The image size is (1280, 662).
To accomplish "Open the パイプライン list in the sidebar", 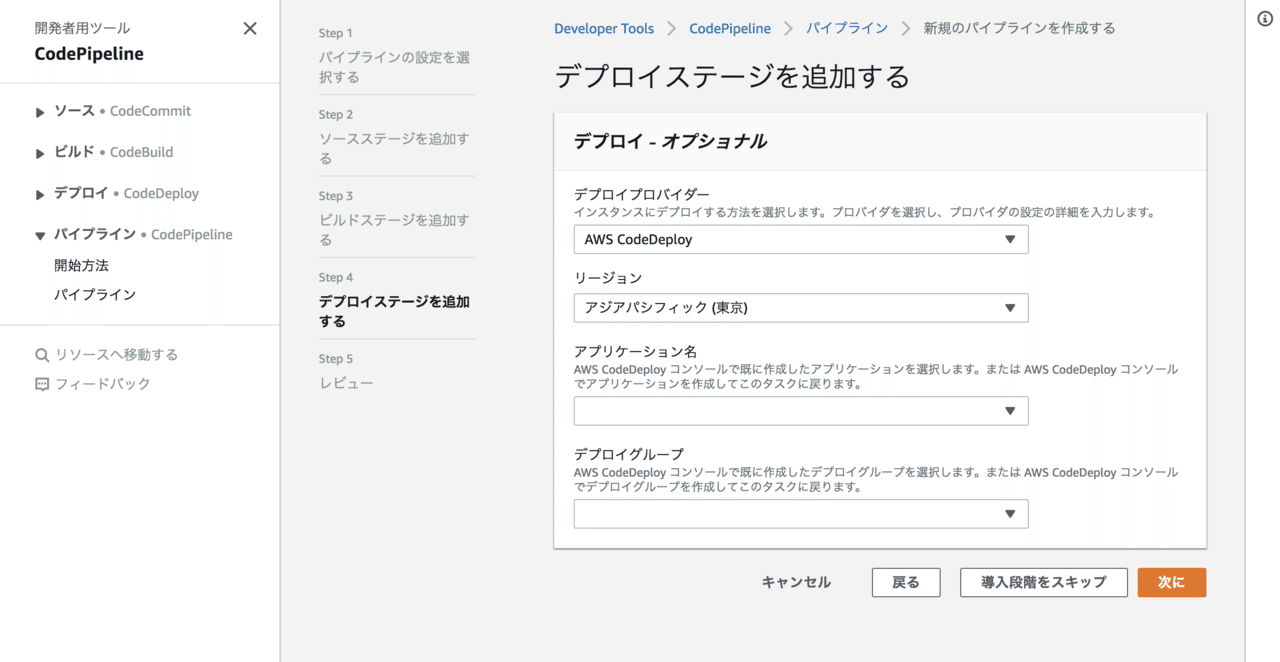I will 95,294.
